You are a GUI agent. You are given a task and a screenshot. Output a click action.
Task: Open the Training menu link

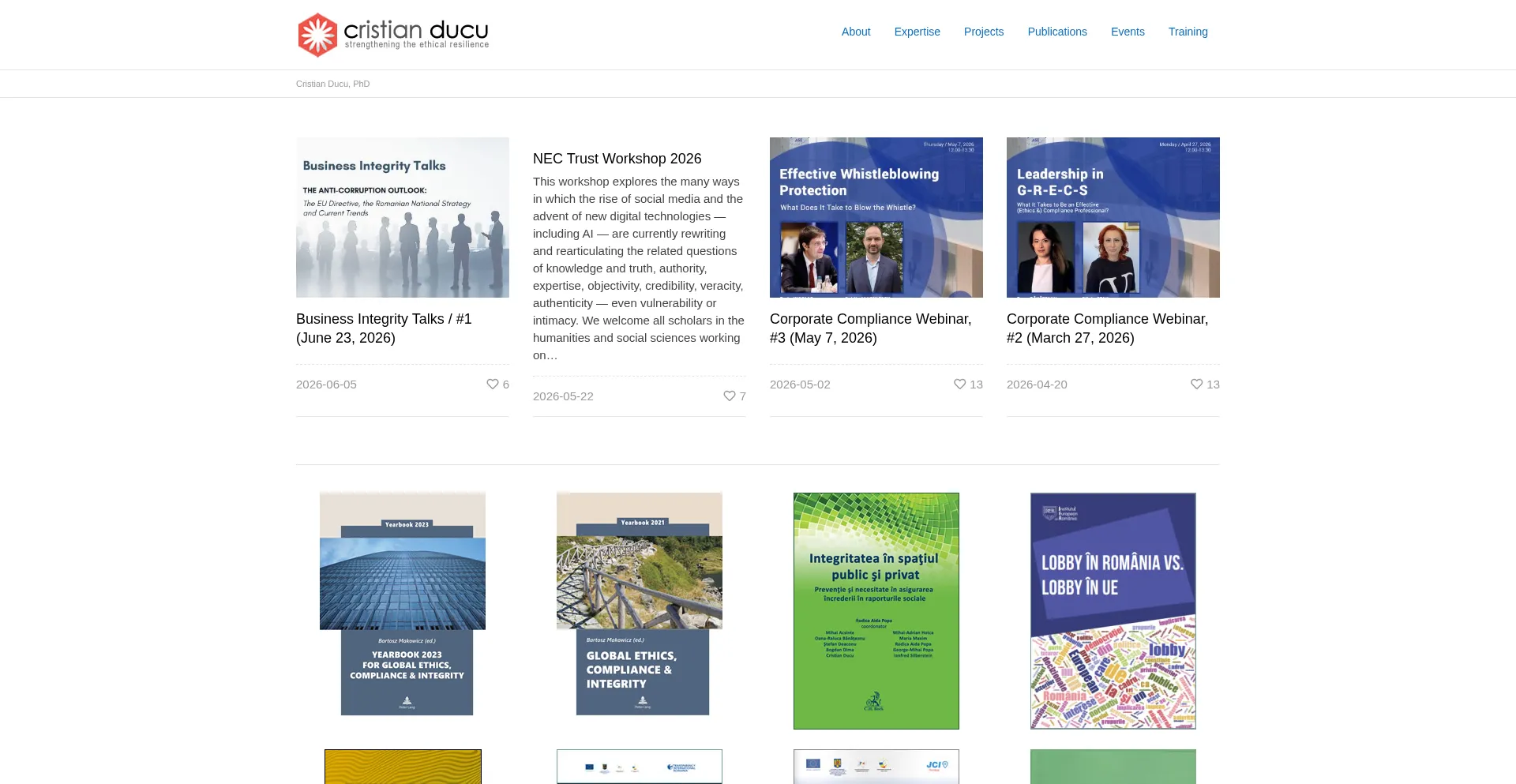tap(1188, 32)
